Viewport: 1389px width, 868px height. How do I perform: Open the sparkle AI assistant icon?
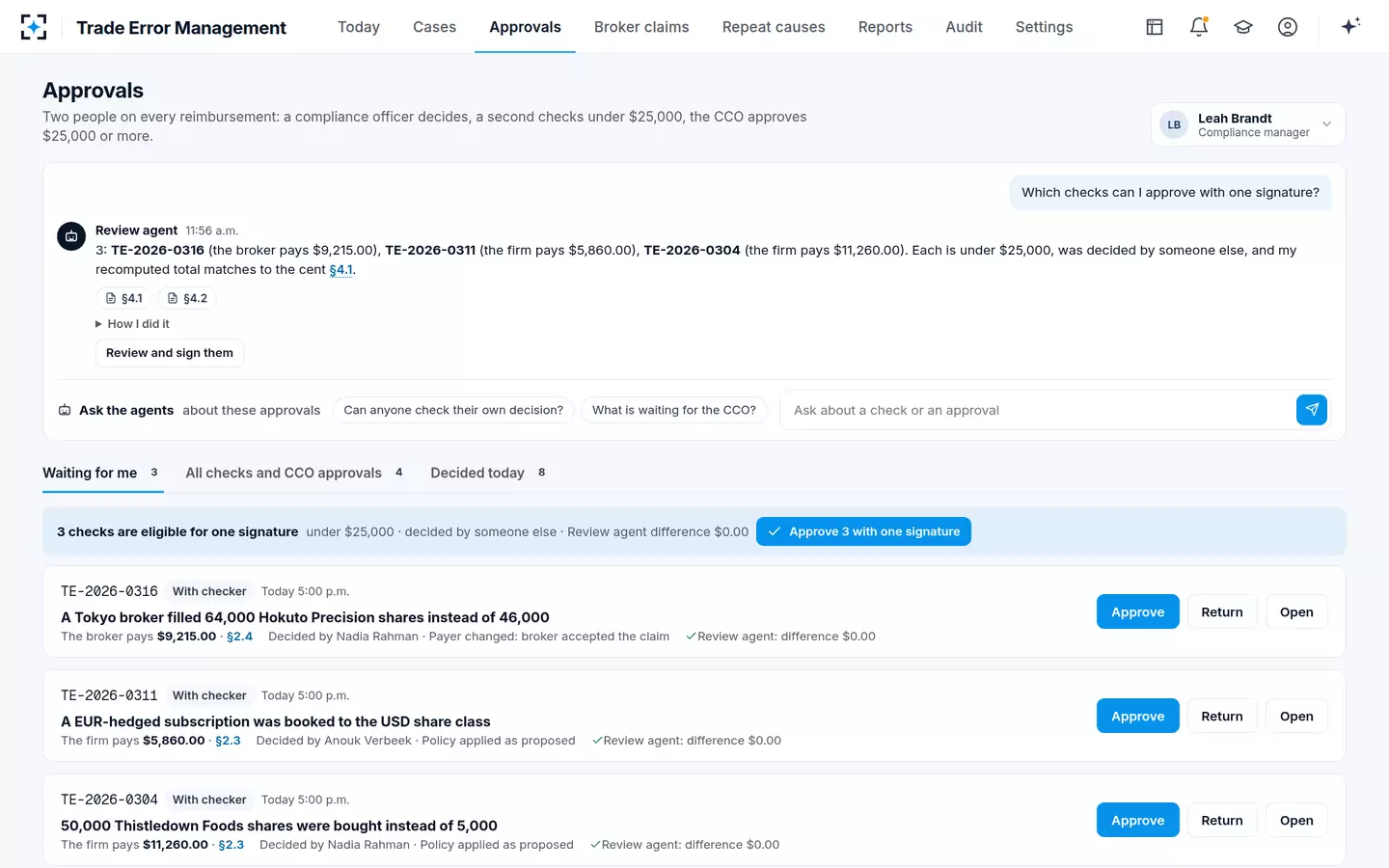[1350, 26]
